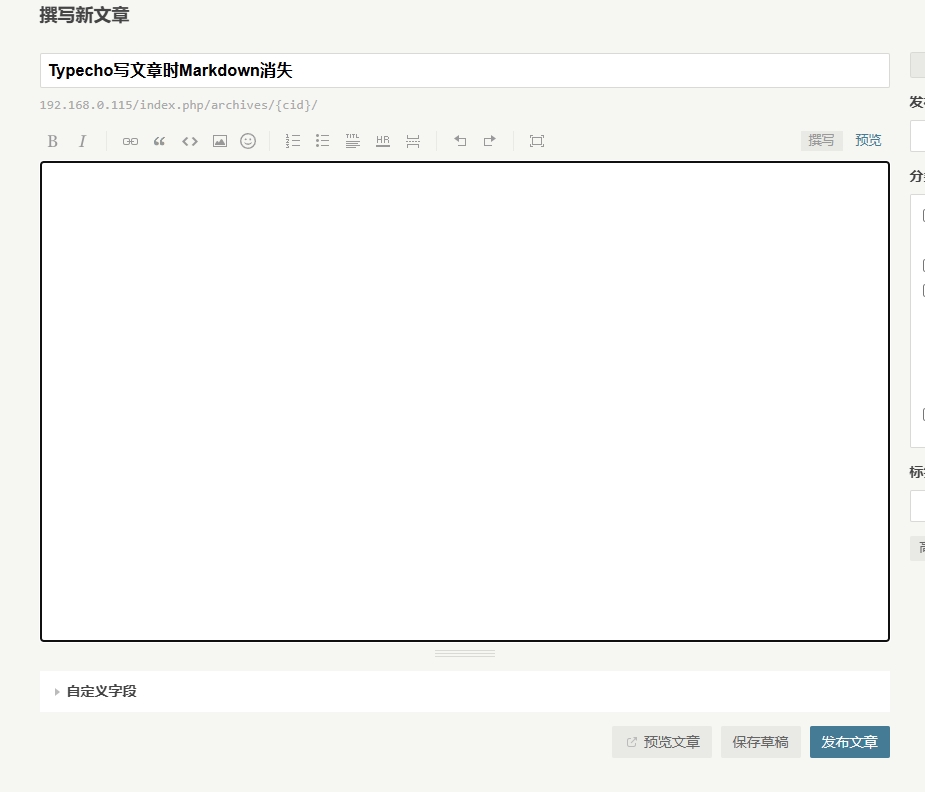Viewport: 925px width, 792px height.
Task: Click the 发布文章 publish button
Action: (x=849, y=742)
